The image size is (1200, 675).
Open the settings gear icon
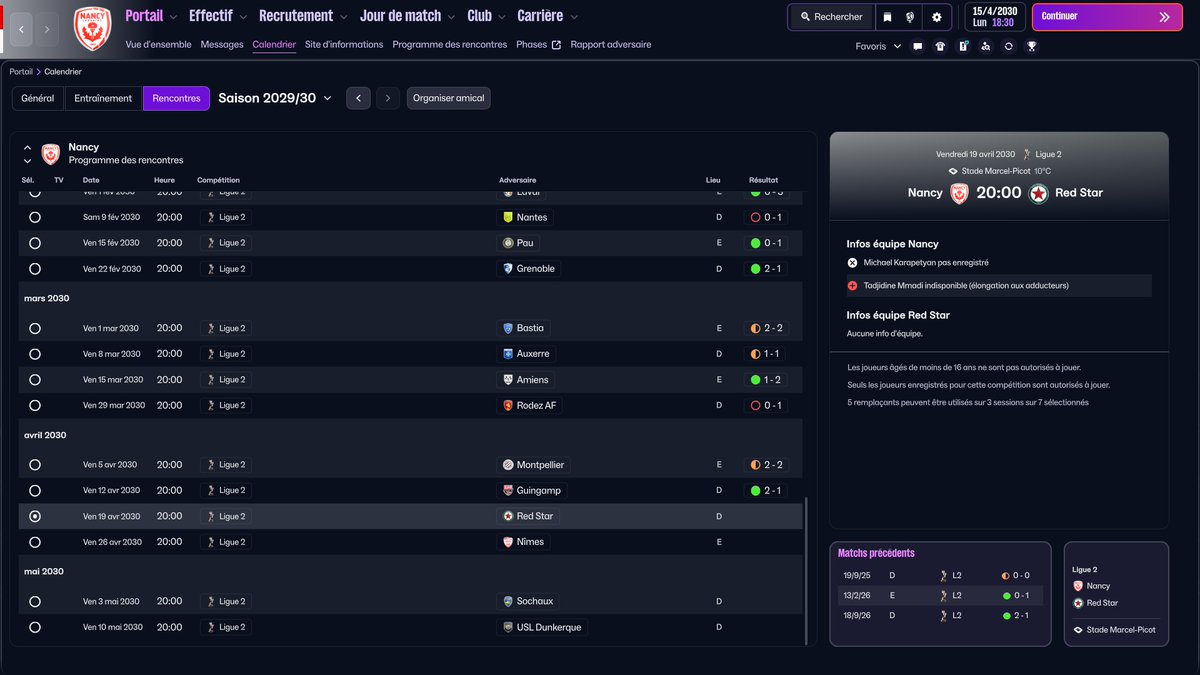tap(937, 17)
